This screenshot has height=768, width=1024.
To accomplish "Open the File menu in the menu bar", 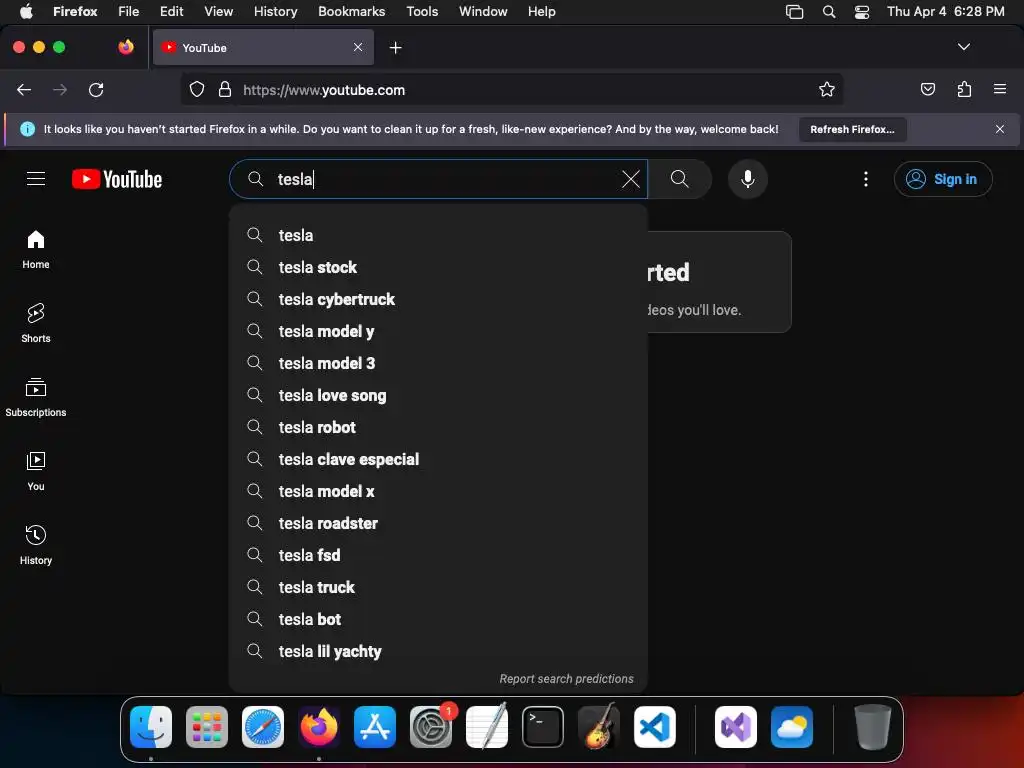I will (129, 11).
